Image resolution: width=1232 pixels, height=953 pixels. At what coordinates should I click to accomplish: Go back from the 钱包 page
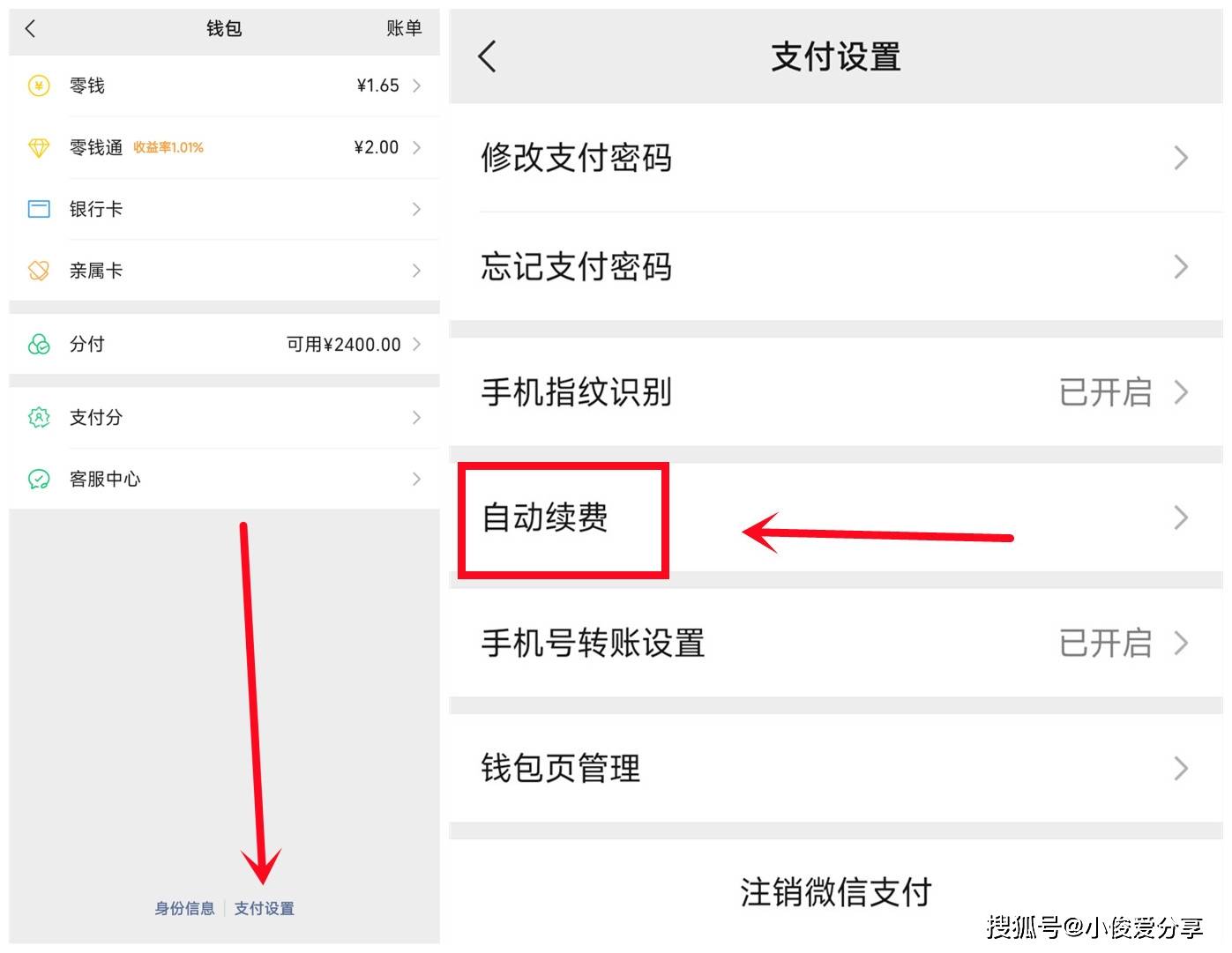[x=31, y=29]
